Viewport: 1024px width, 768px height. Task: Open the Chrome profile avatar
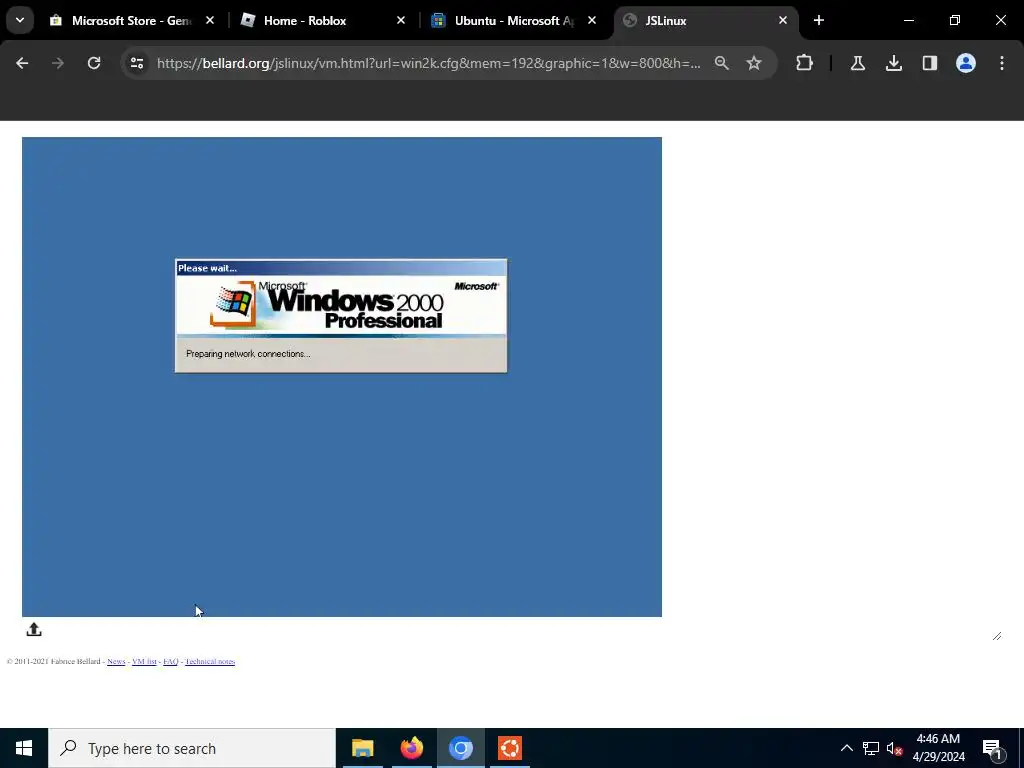click(x=966, y=63)
